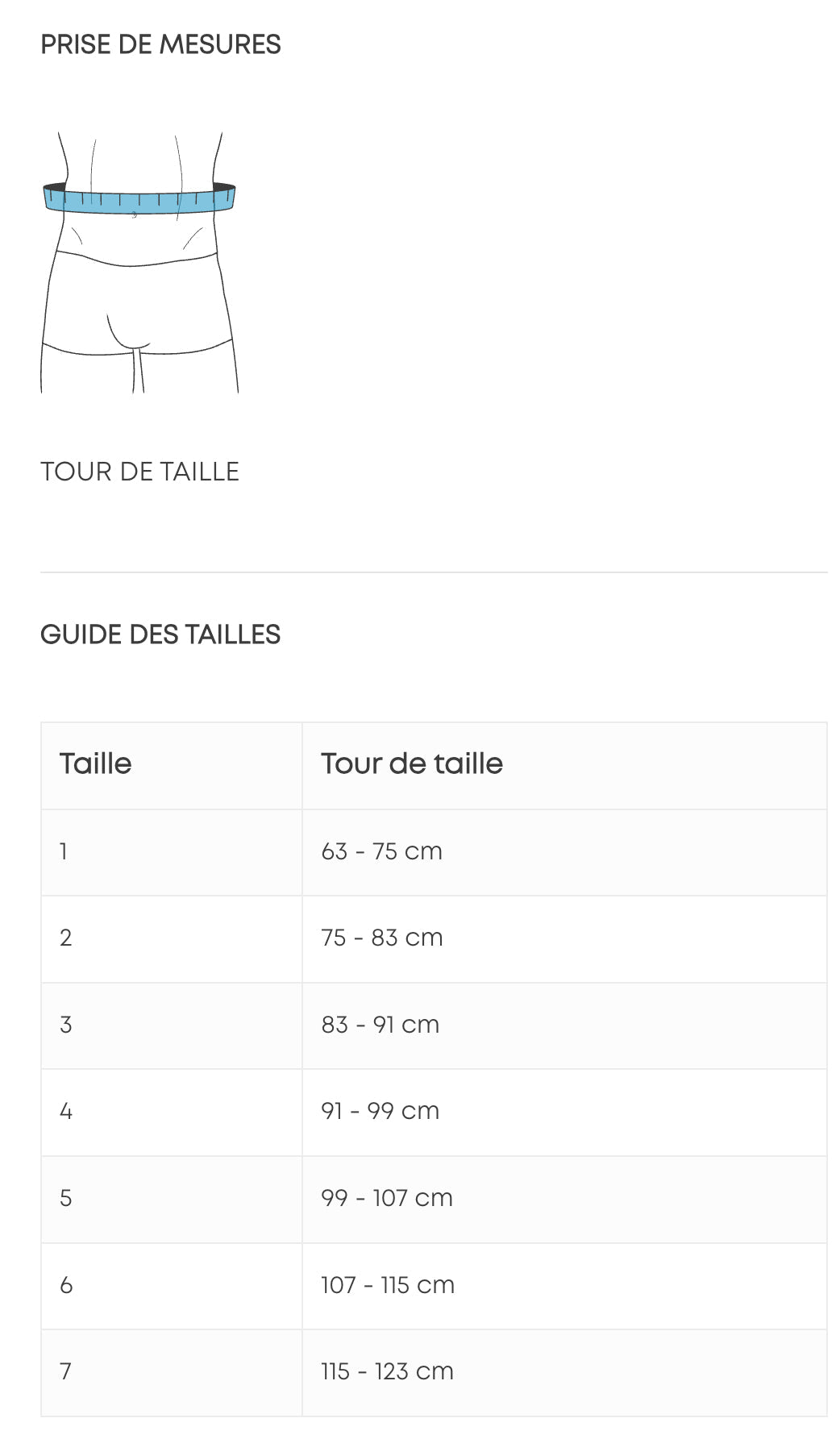Click the 91 - 99 cm measurement

[380, 1111]
